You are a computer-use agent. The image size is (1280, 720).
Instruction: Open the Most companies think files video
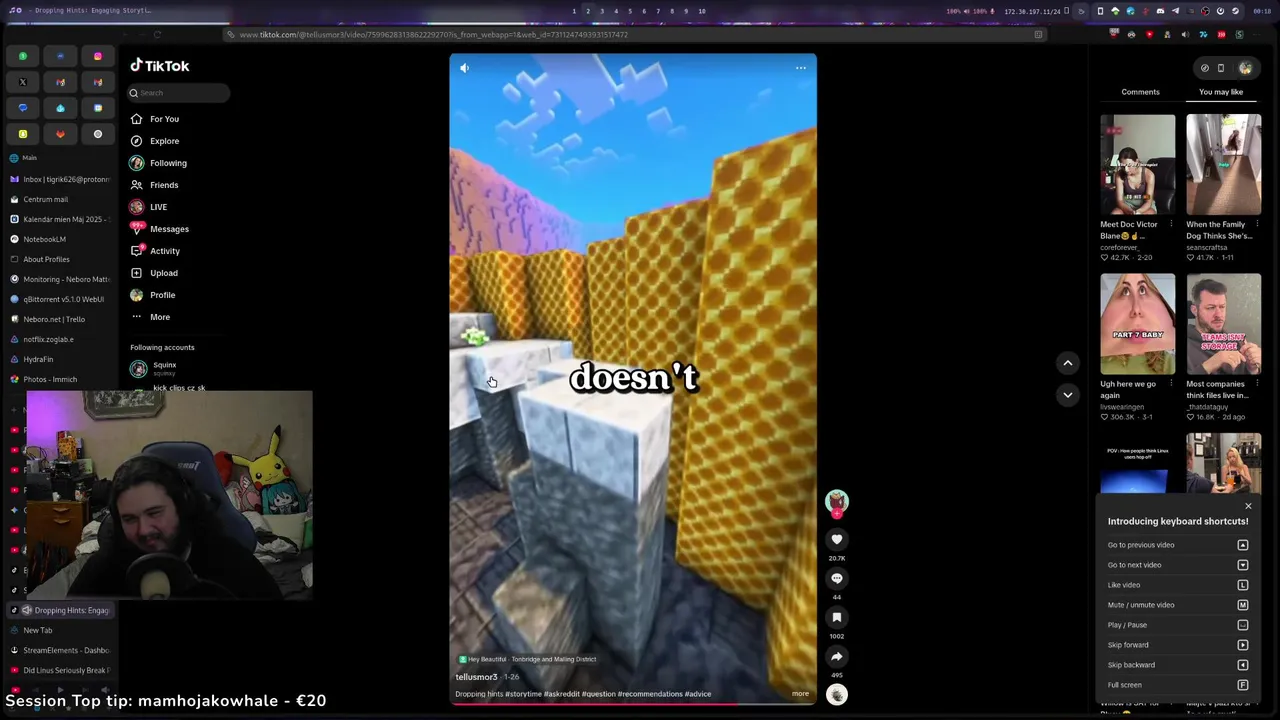1224,324
